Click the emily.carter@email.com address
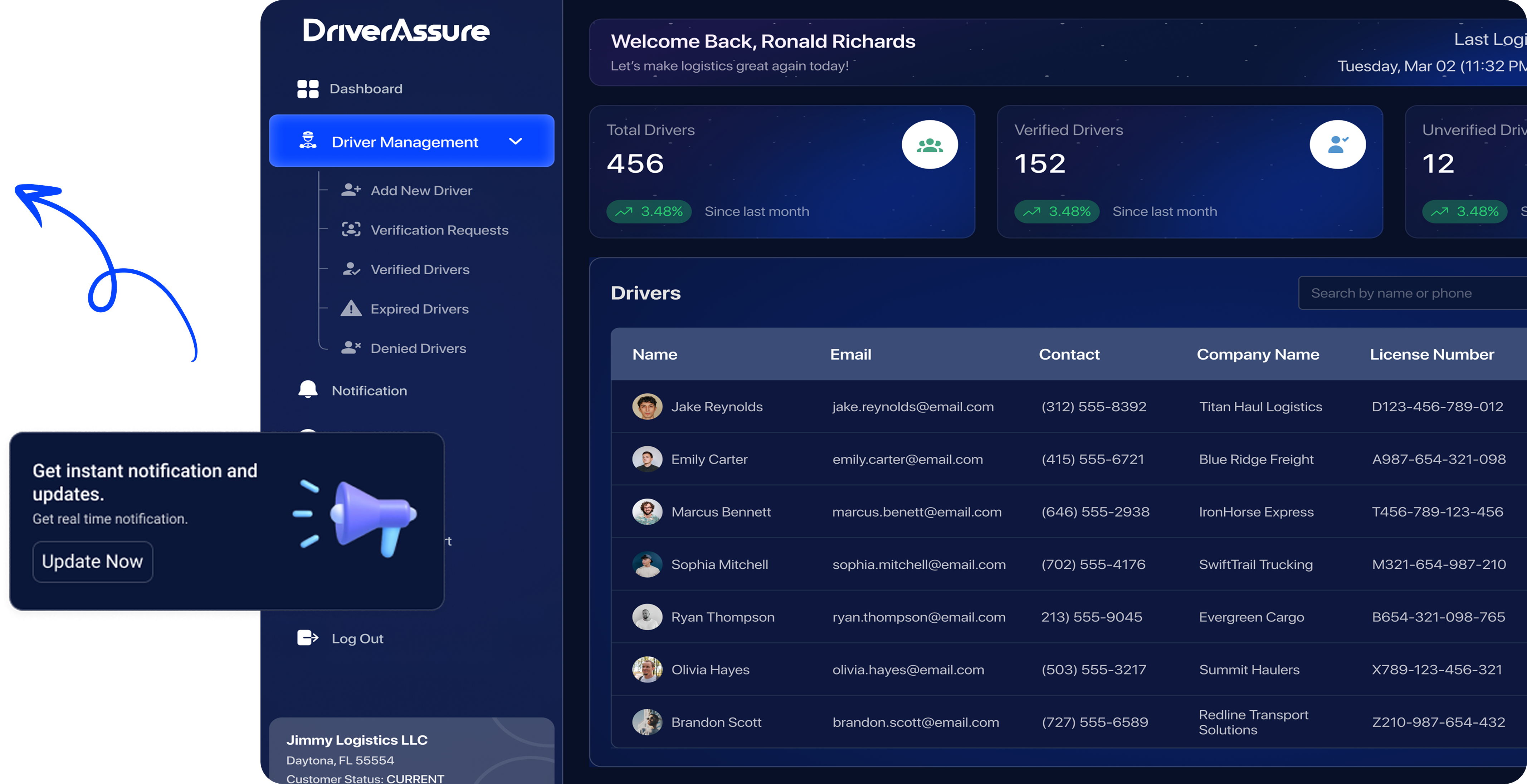Viewport: 1527px width, 784px height. coord(907,459)
